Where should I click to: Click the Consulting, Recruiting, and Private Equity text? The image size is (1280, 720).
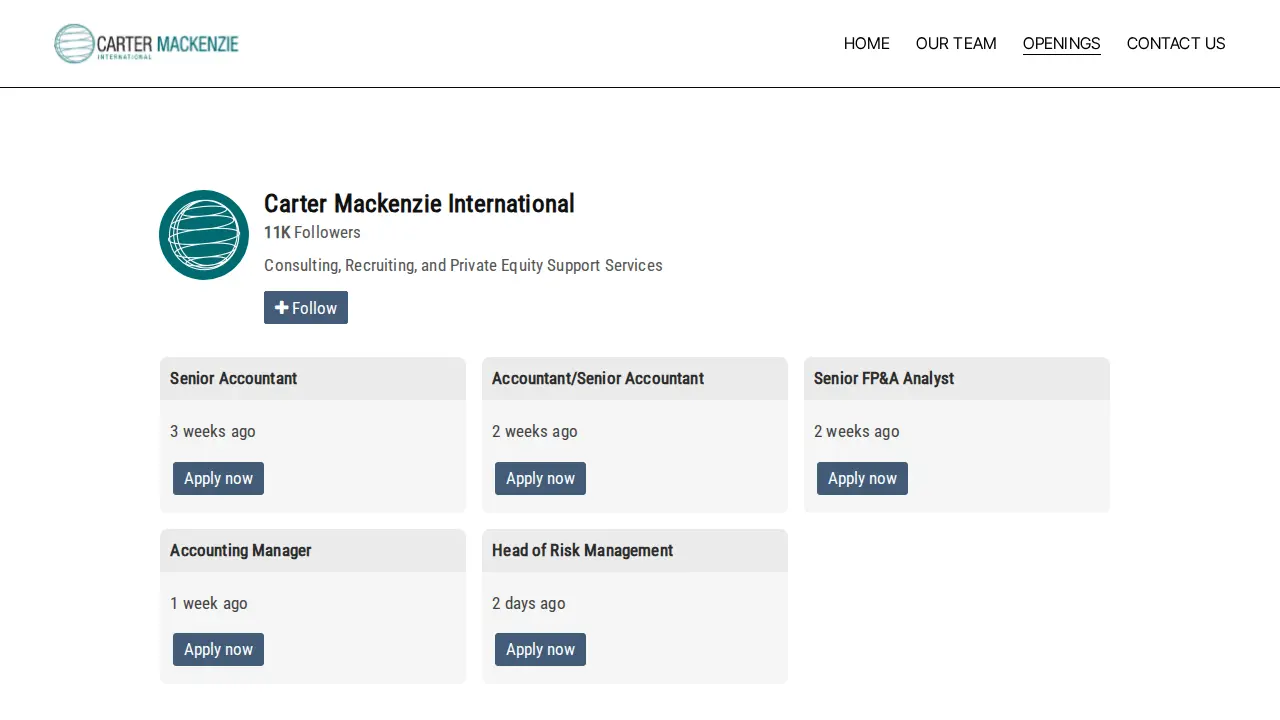click(x=463, y=265)
